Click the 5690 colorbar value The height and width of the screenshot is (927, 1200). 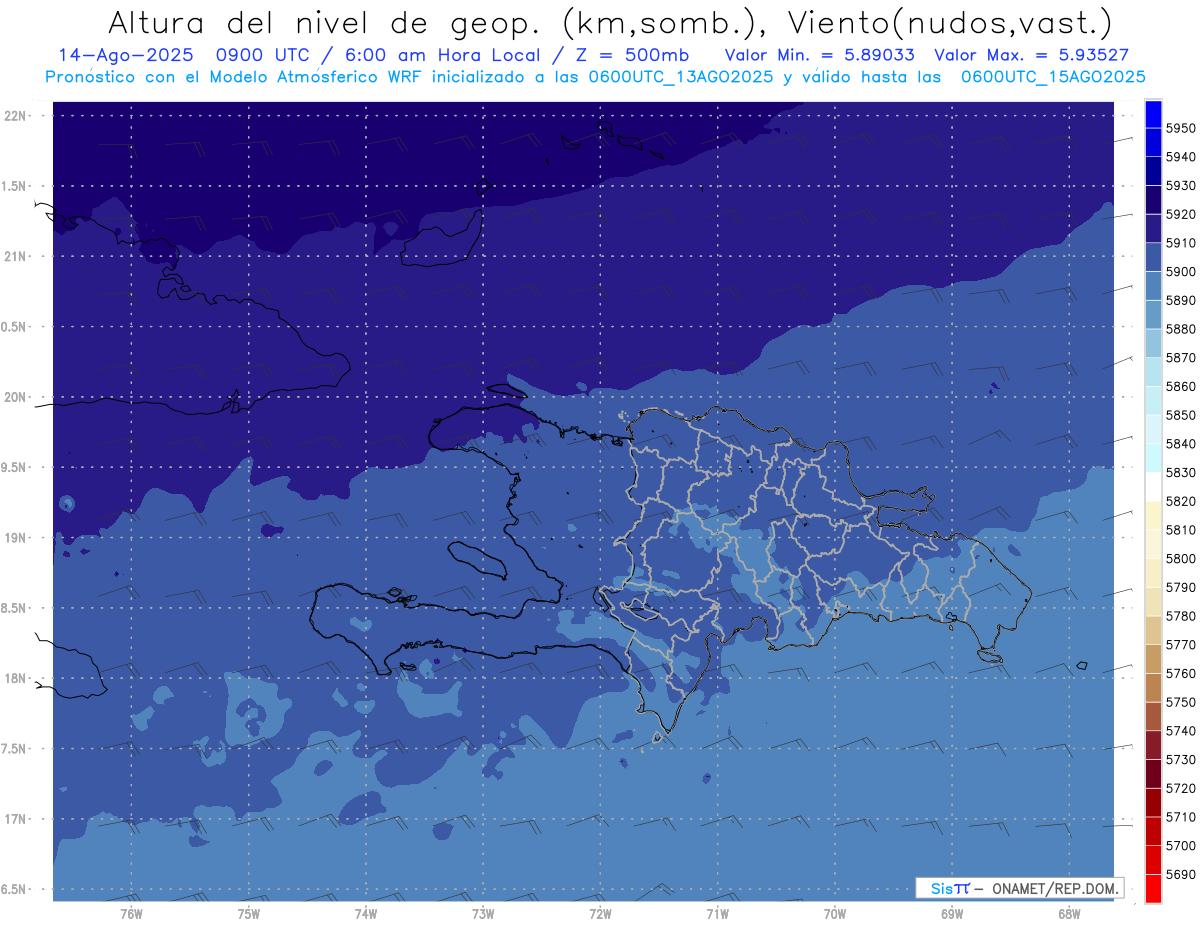click(1180, 874)
